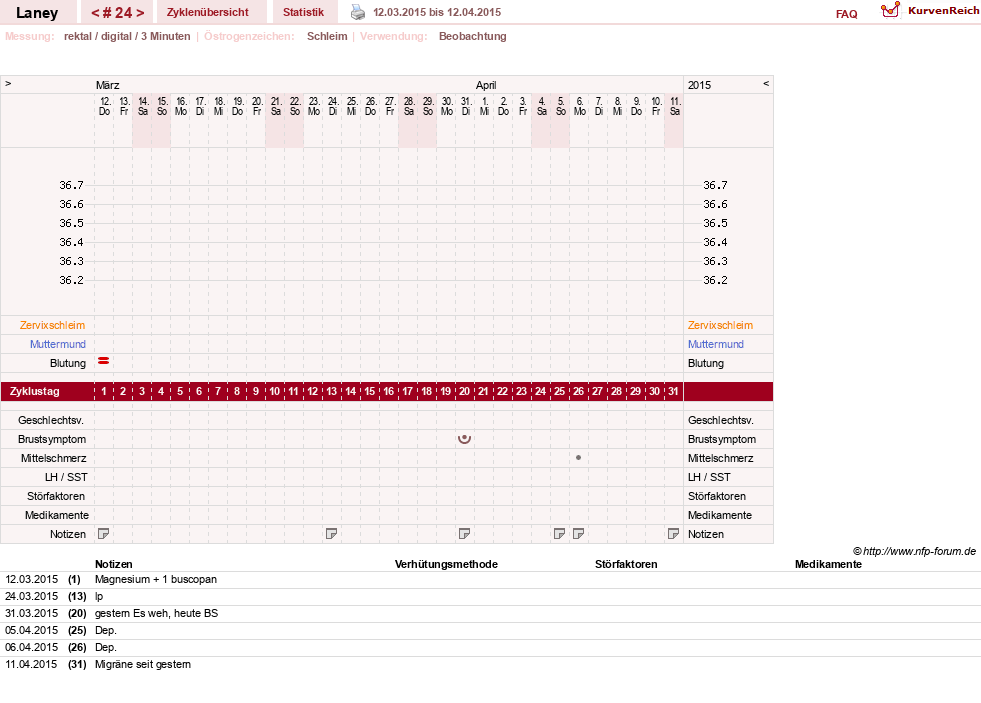
Task: Click the Verhütungsmethode column heading
Action: [446, 564]
